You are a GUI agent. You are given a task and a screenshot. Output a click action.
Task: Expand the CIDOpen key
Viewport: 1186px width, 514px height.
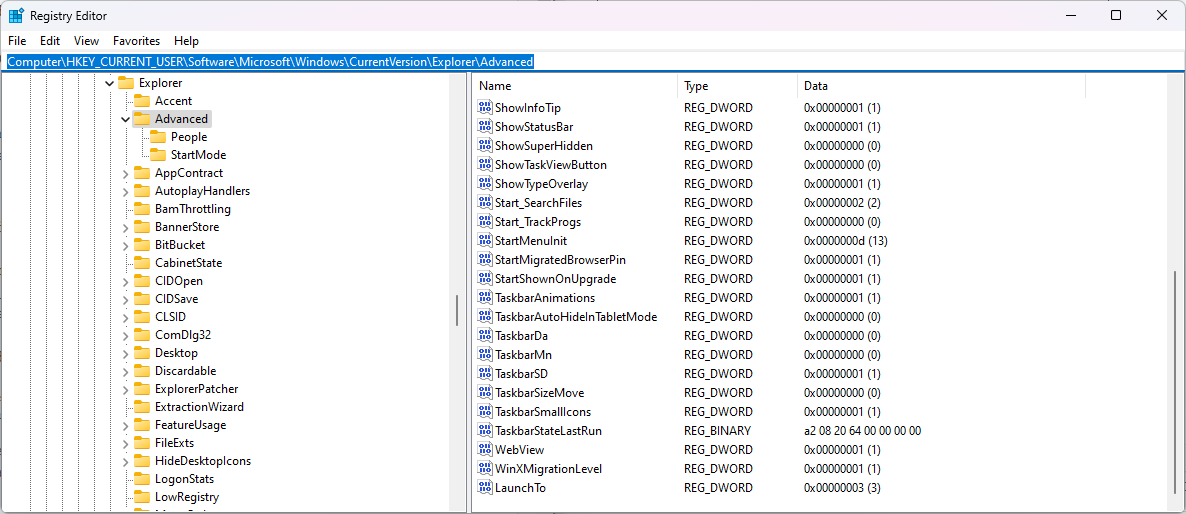[126, 281]
